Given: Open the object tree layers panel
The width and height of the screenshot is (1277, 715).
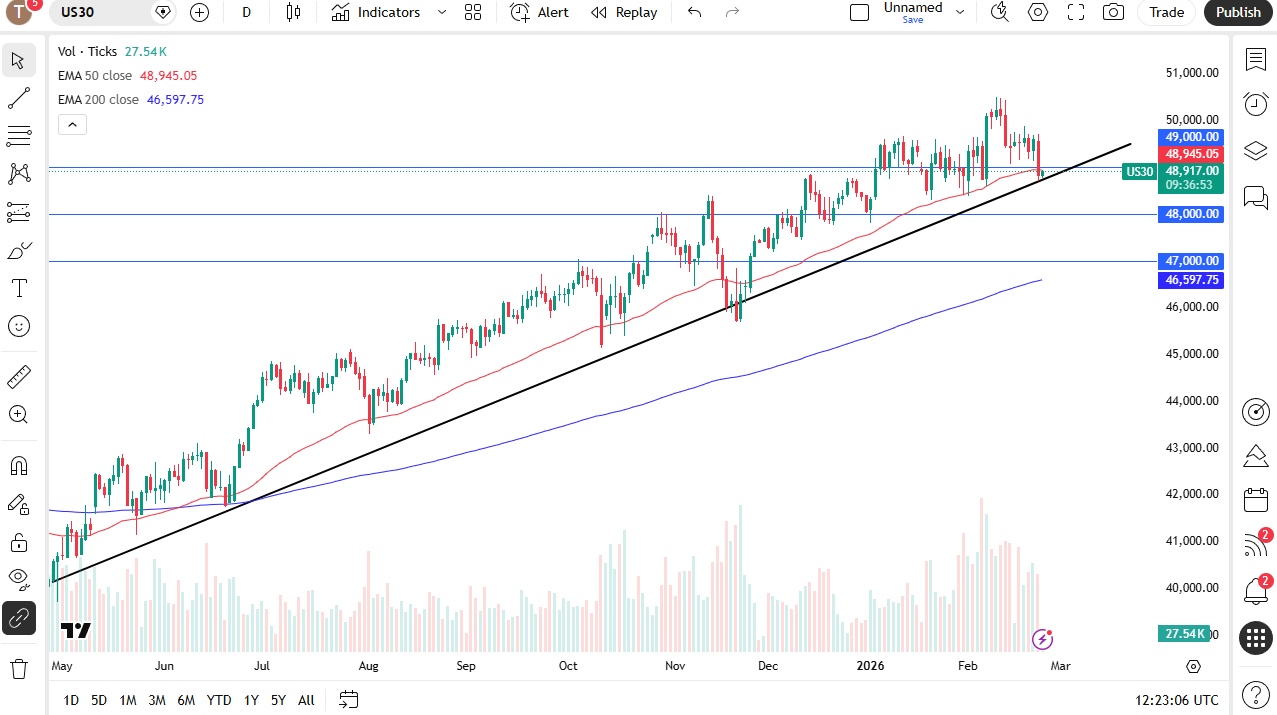Looking at the screenshot, I should pyautogui.click(x=1256, y=150).
